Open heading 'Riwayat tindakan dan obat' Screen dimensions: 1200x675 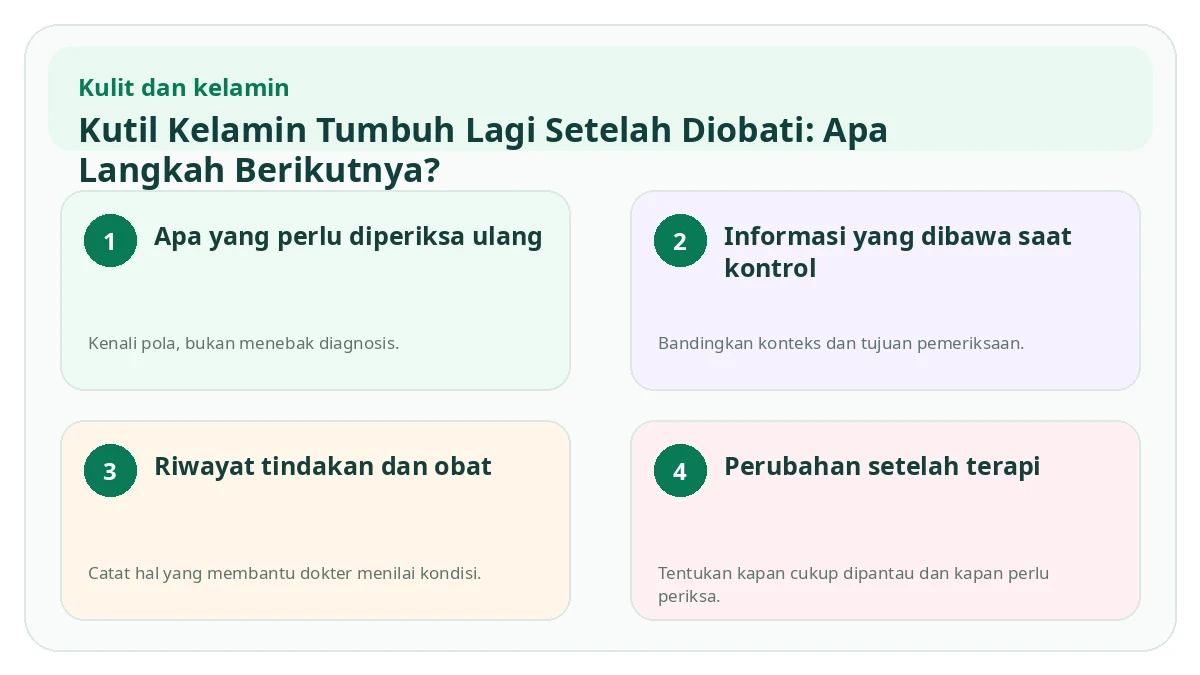(323, 466)
